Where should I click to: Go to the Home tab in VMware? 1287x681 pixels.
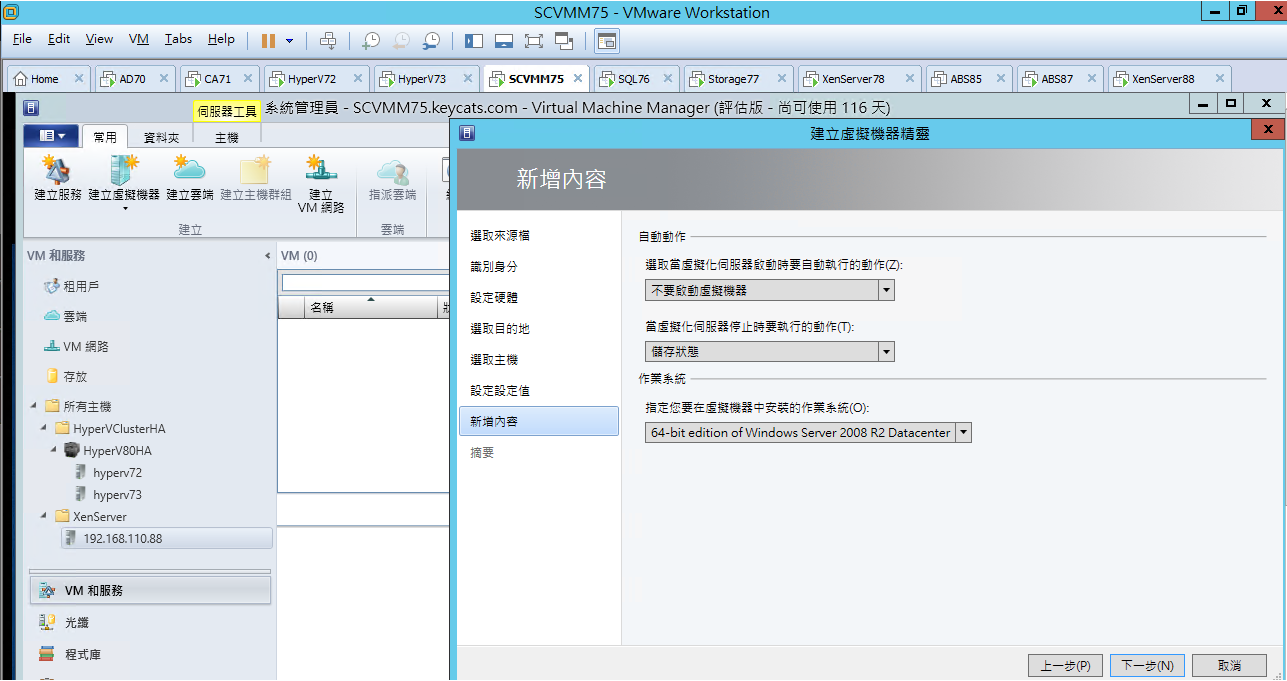point(47,79)
